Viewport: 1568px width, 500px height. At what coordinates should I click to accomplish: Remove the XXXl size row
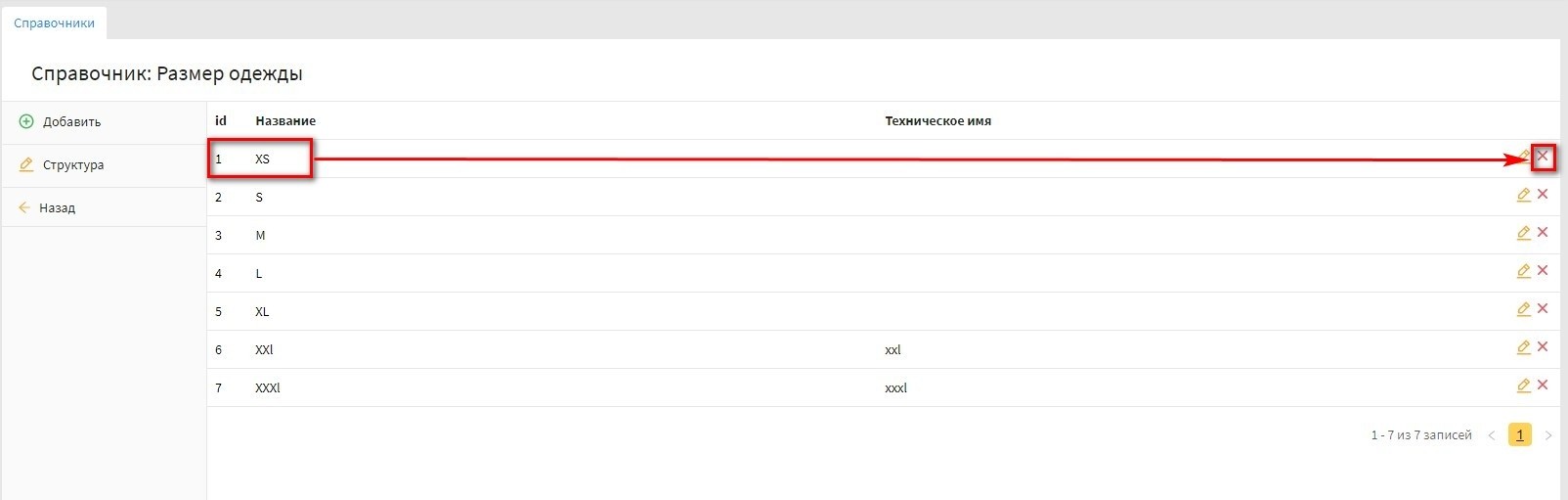[x=1543, y=386]
